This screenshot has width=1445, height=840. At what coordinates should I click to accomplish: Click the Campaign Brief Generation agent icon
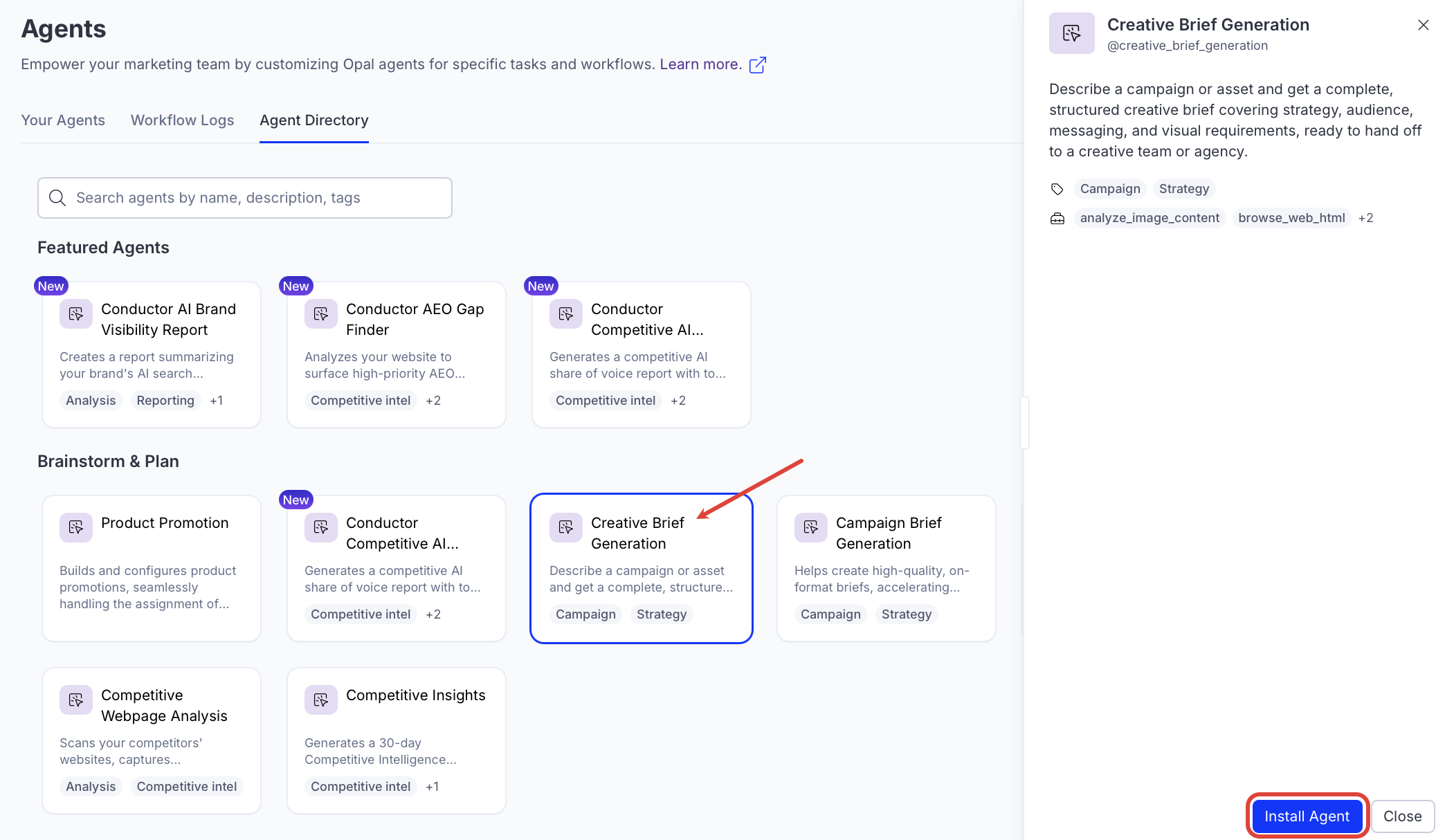tap(811, 528)
